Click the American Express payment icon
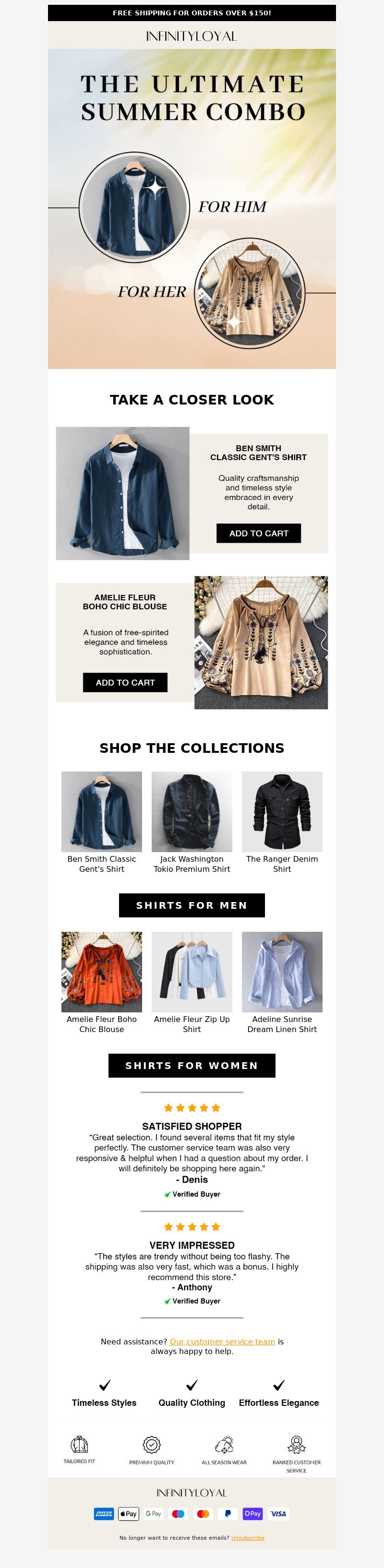The height and width of the screenshot is (1568, 384). pyautogui.click(x=104, y=1514)
